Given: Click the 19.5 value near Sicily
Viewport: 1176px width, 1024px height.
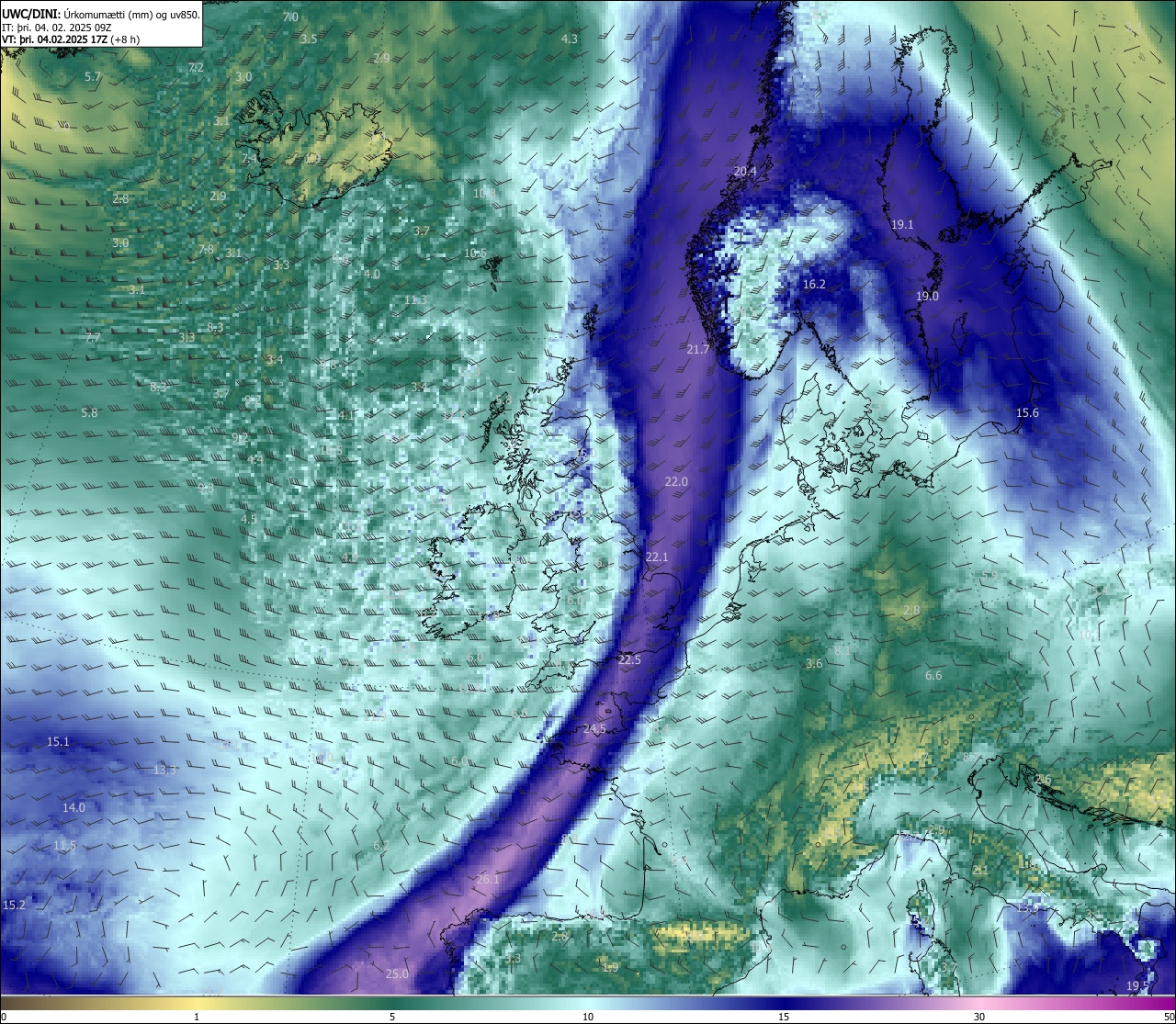Looking at the screenshot, I should pos(1137,986).
